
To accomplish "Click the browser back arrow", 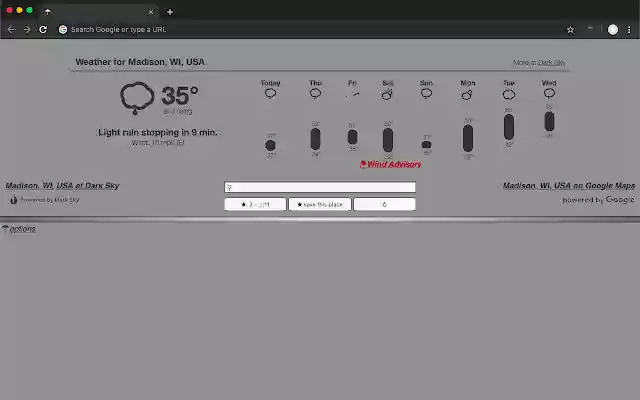I will [x=11, y=29].
